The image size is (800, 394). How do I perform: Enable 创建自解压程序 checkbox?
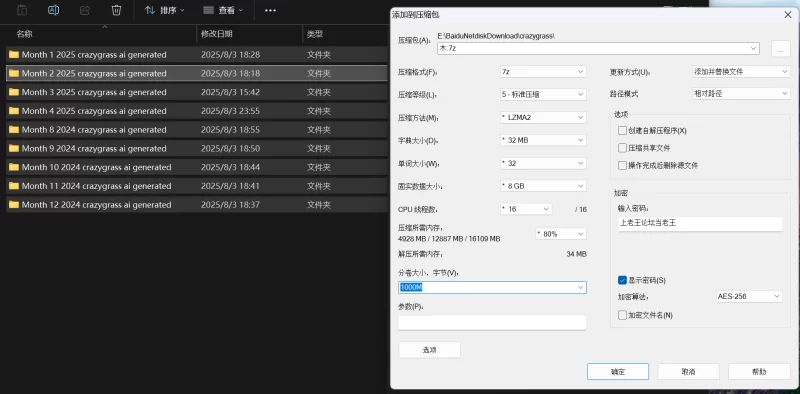622,131
